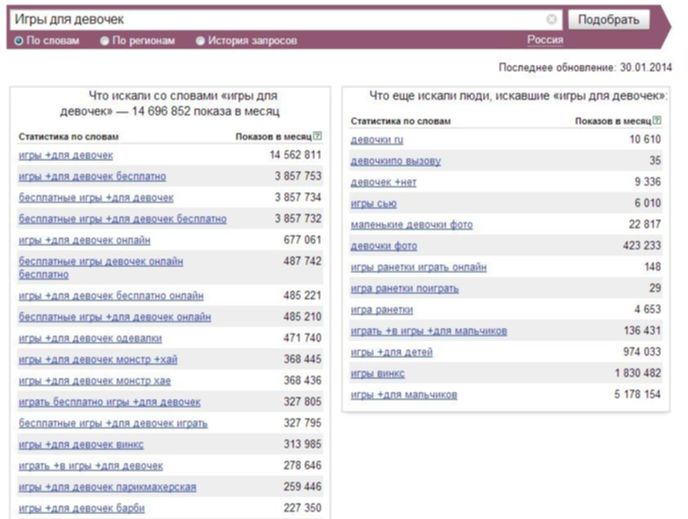Viewport: 688px width, 519px height.
Task: Open the игры +для девочек онлайн link
Action: pyautogui.click(x=84, y=240)
